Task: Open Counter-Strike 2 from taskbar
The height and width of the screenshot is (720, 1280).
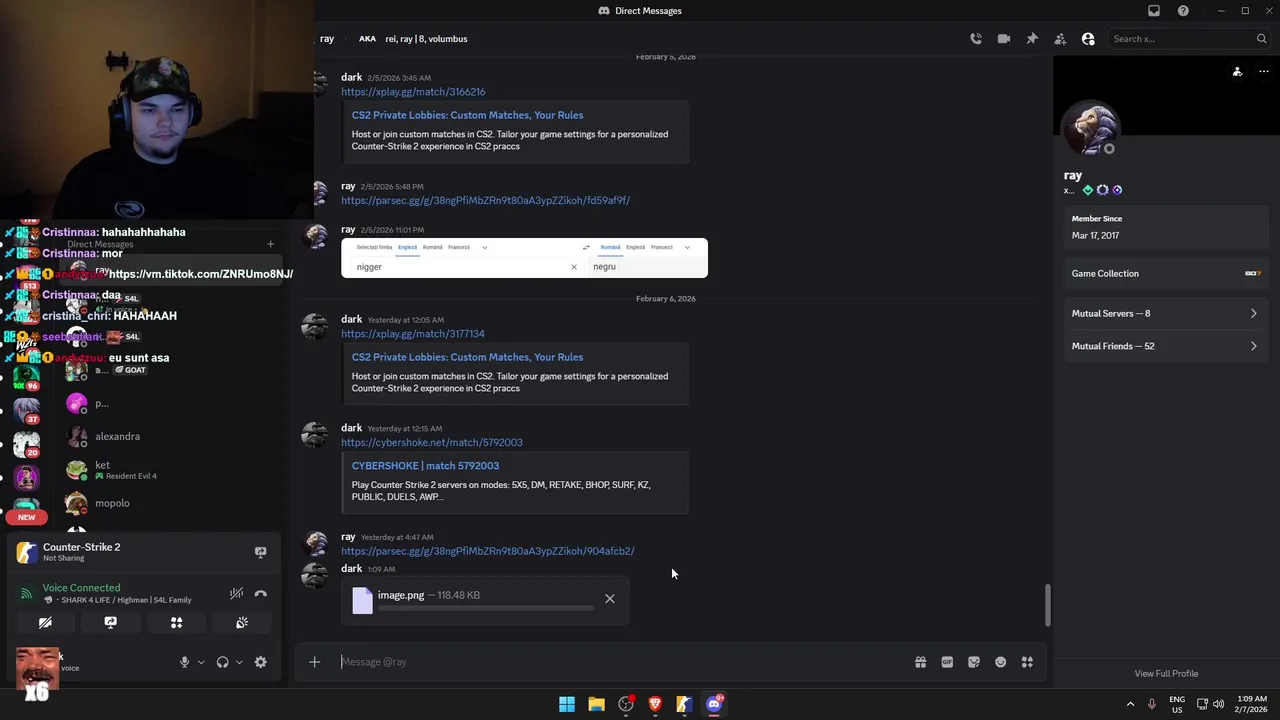Action: click(684, 704)
